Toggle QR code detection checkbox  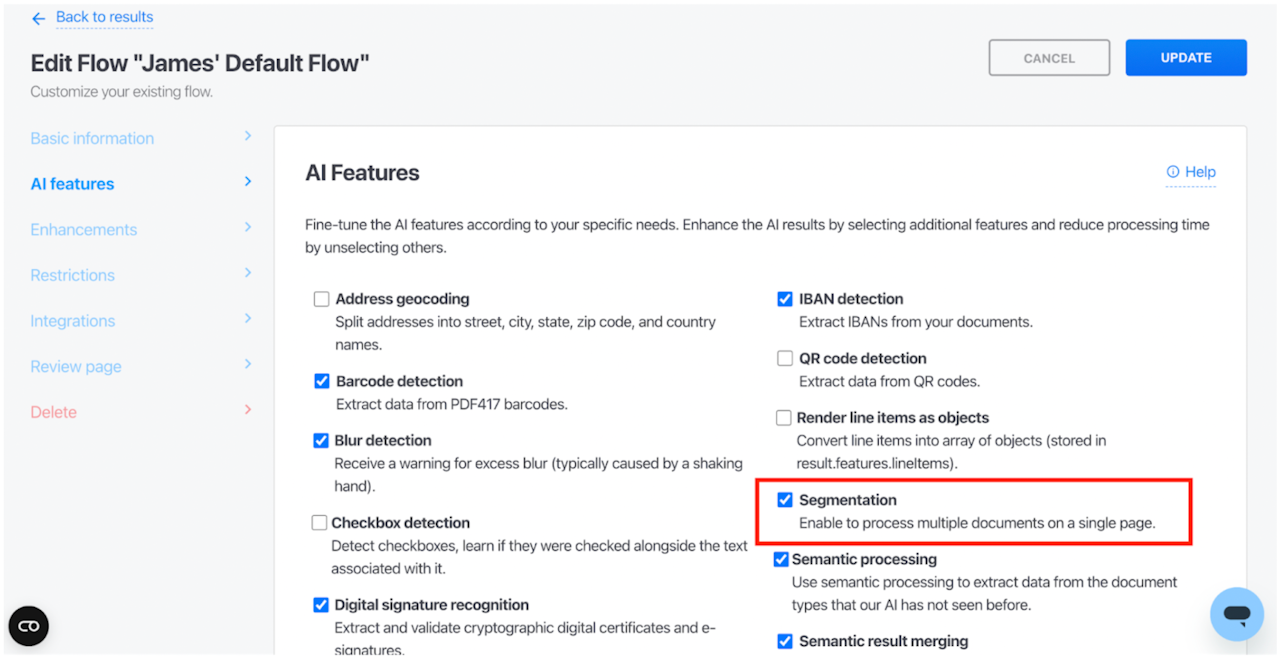pyautogui.click(x=785, y=358)
